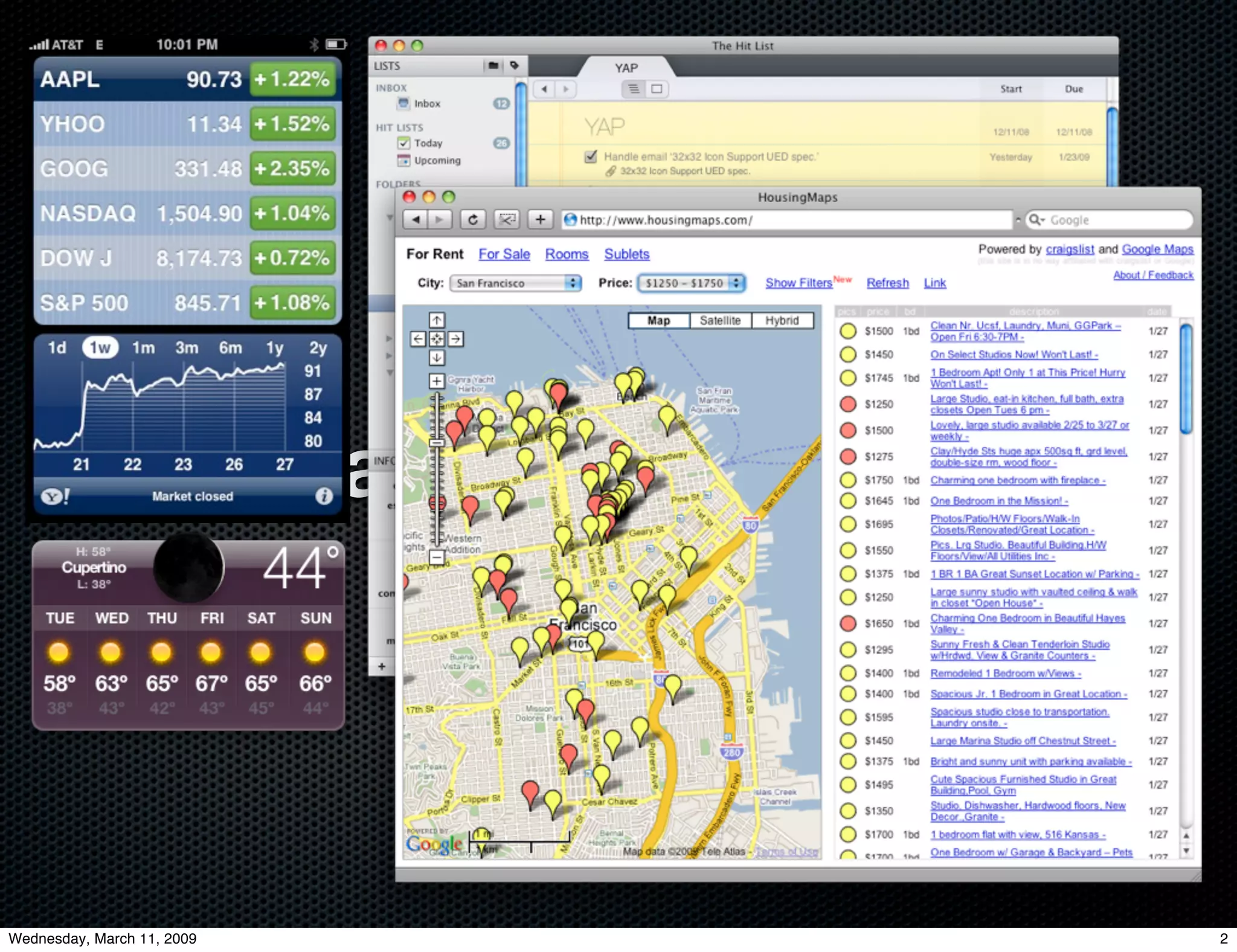Screen dimensions: 1237x952
Task: Click the browser back arrow button
Action: point(416,220)
